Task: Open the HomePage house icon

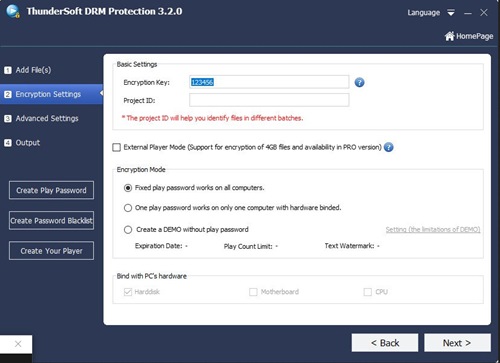Action: [449, 36]
